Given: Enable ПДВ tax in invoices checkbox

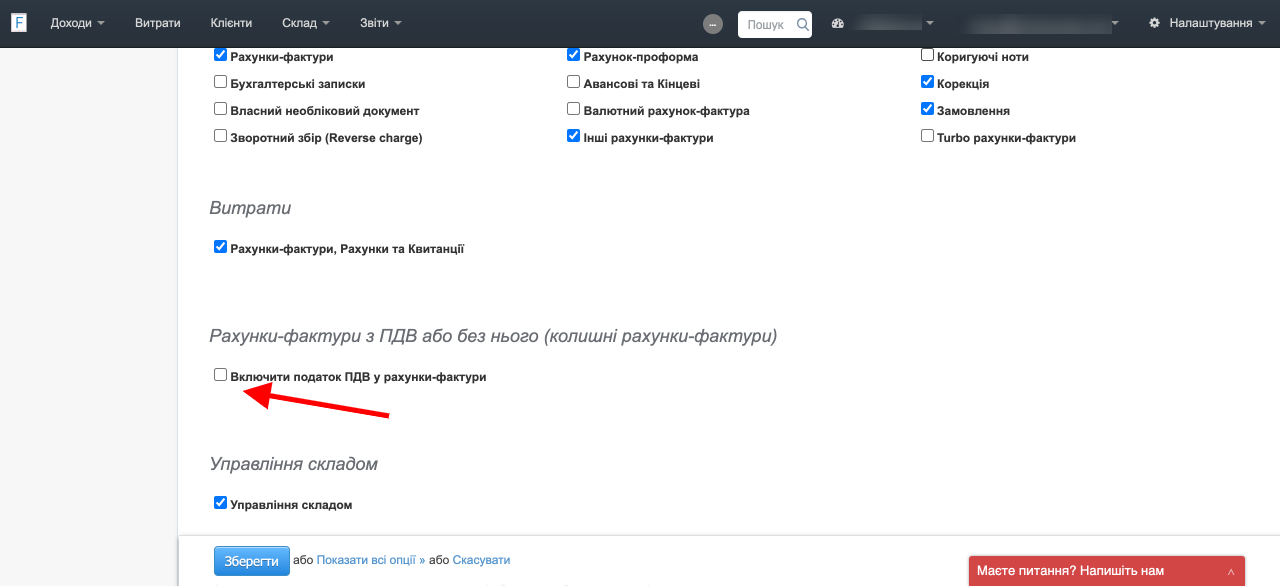Looking at the screenshot, I should (221, 375).
